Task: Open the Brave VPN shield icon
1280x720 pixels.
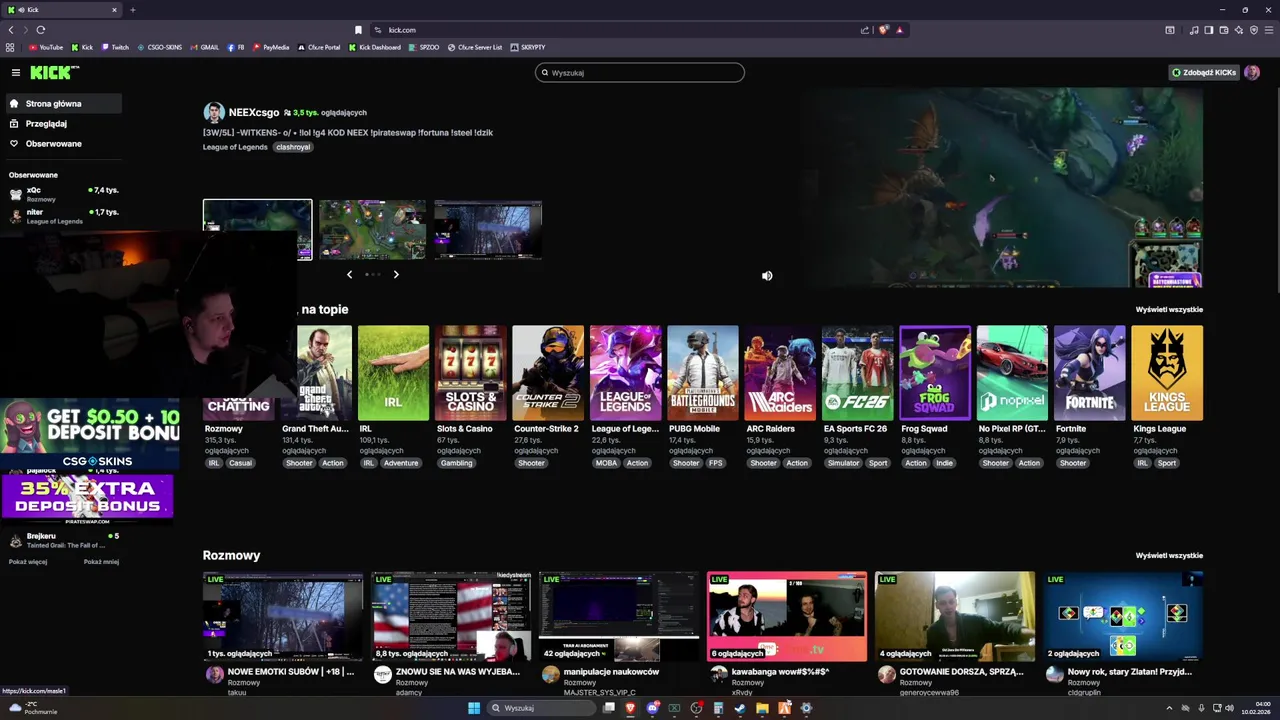Action: pyautogui.click(x=1254, y=30)
